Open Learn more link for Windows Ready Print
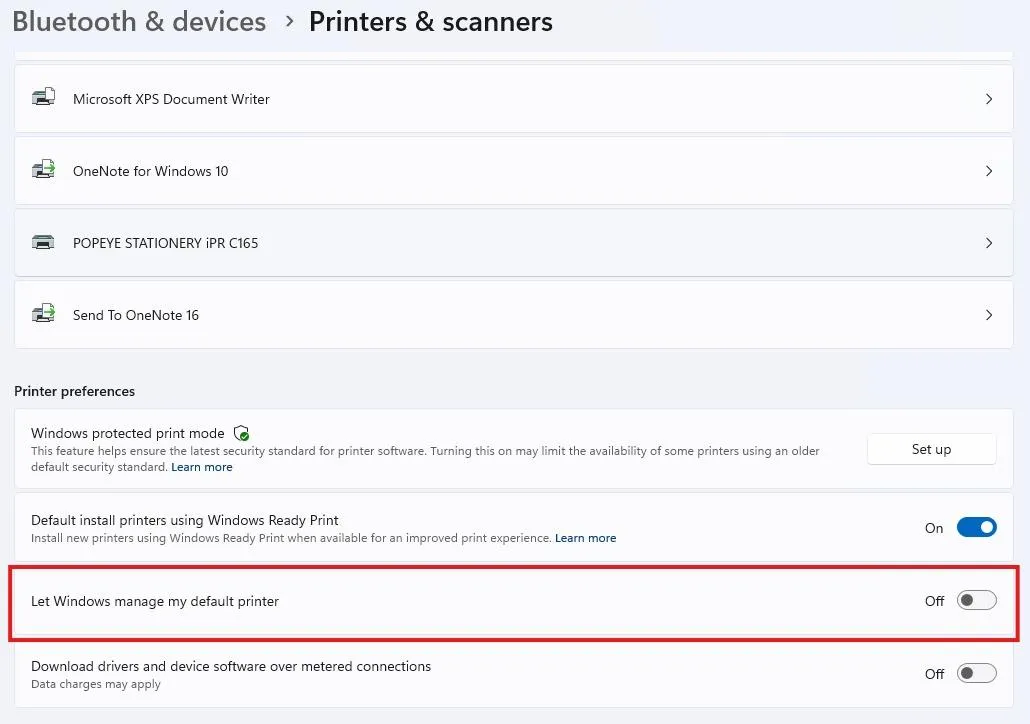This screenshot has height=724, width=1030. tap(585, 538)
